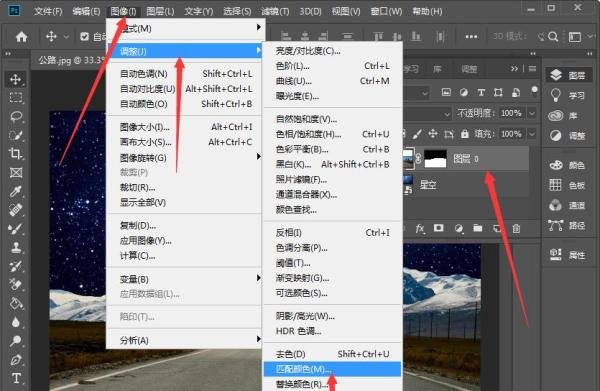Click the layer fx styles icon
Viewport: 600px width, 391px height.
pyautogui.click(x=420, y=228)
